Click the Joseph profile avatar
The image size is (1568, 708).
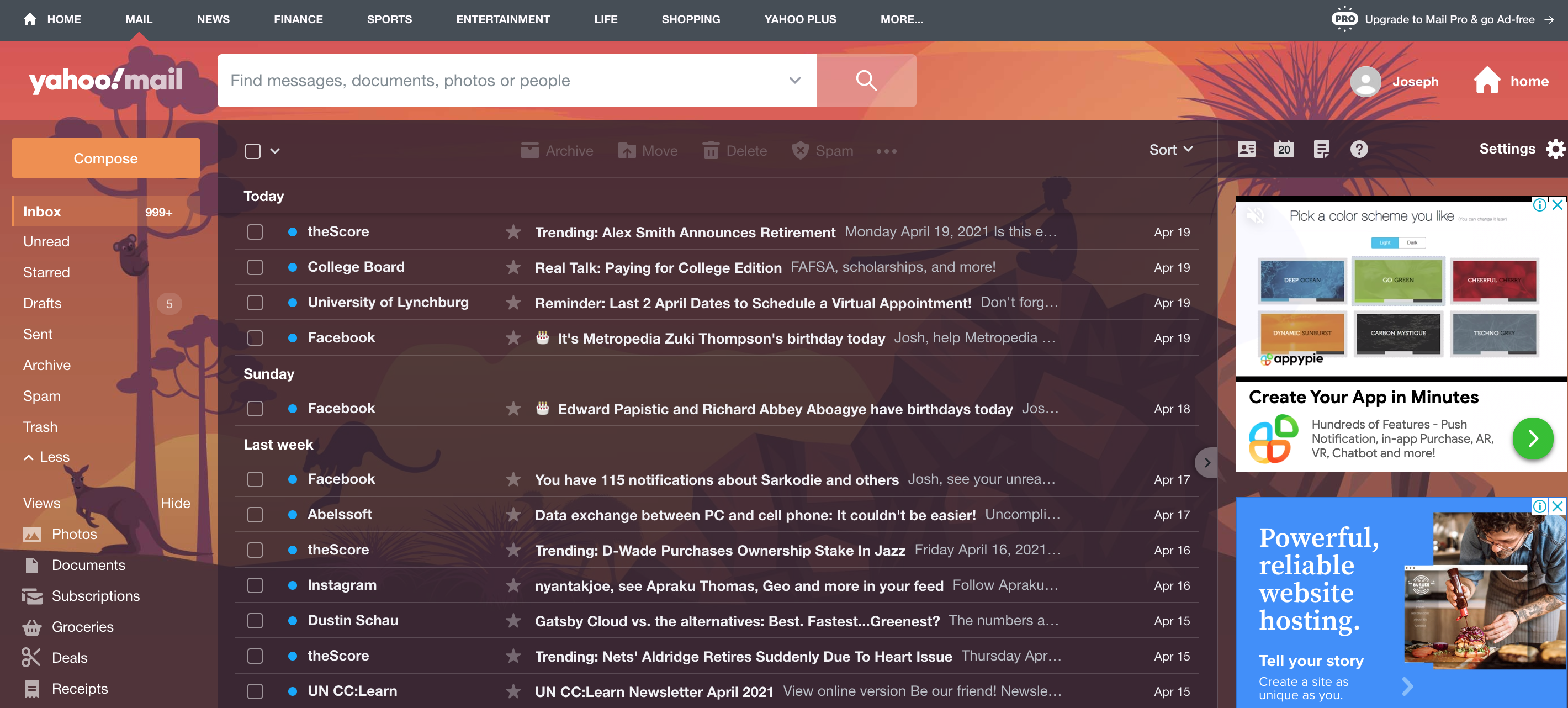click(x=1365, y=81)
